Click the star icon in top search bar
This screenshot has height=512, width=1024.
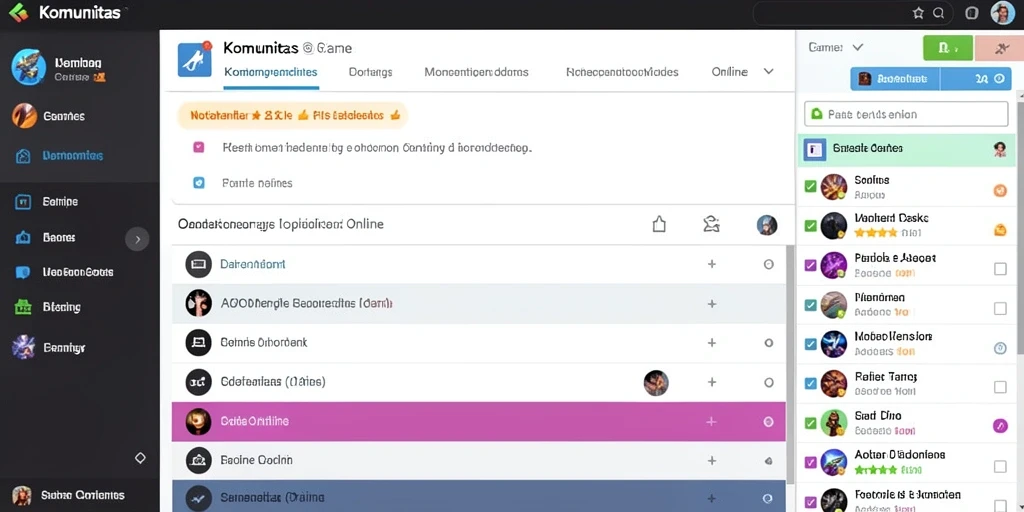(x=918, y=13)
